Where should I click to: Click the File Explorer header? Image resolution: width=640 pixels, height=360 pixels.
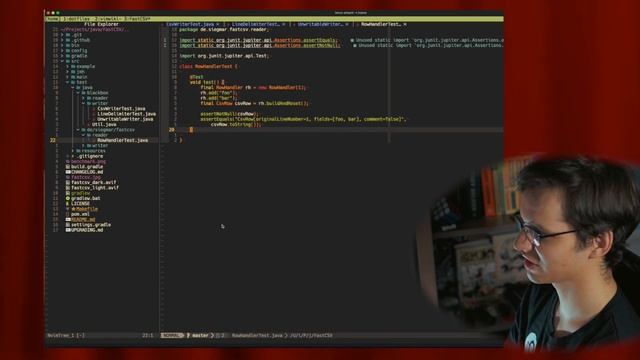(101, 24)
